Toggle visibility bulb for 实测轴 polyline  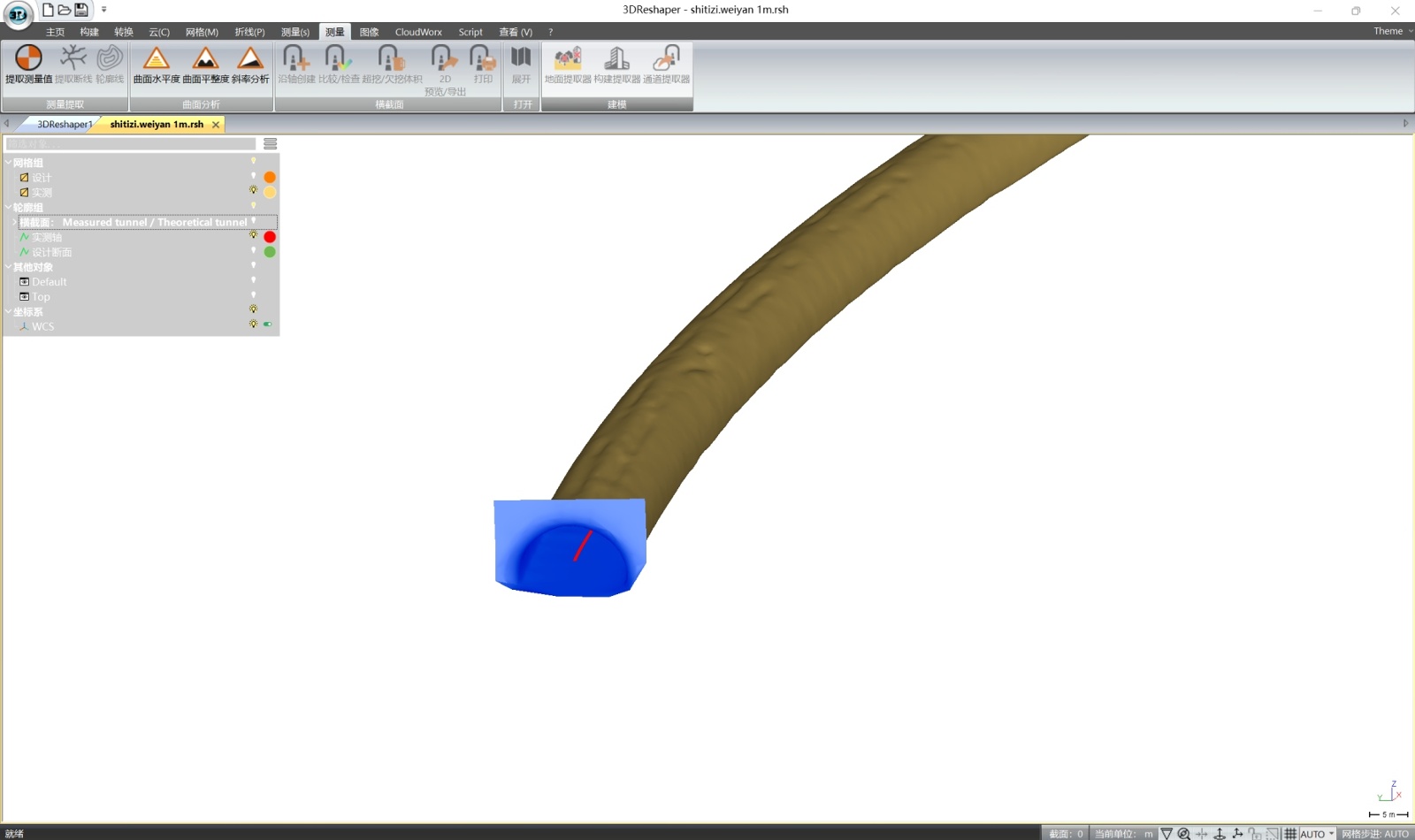pyautogui.click(x=254, y=236)
